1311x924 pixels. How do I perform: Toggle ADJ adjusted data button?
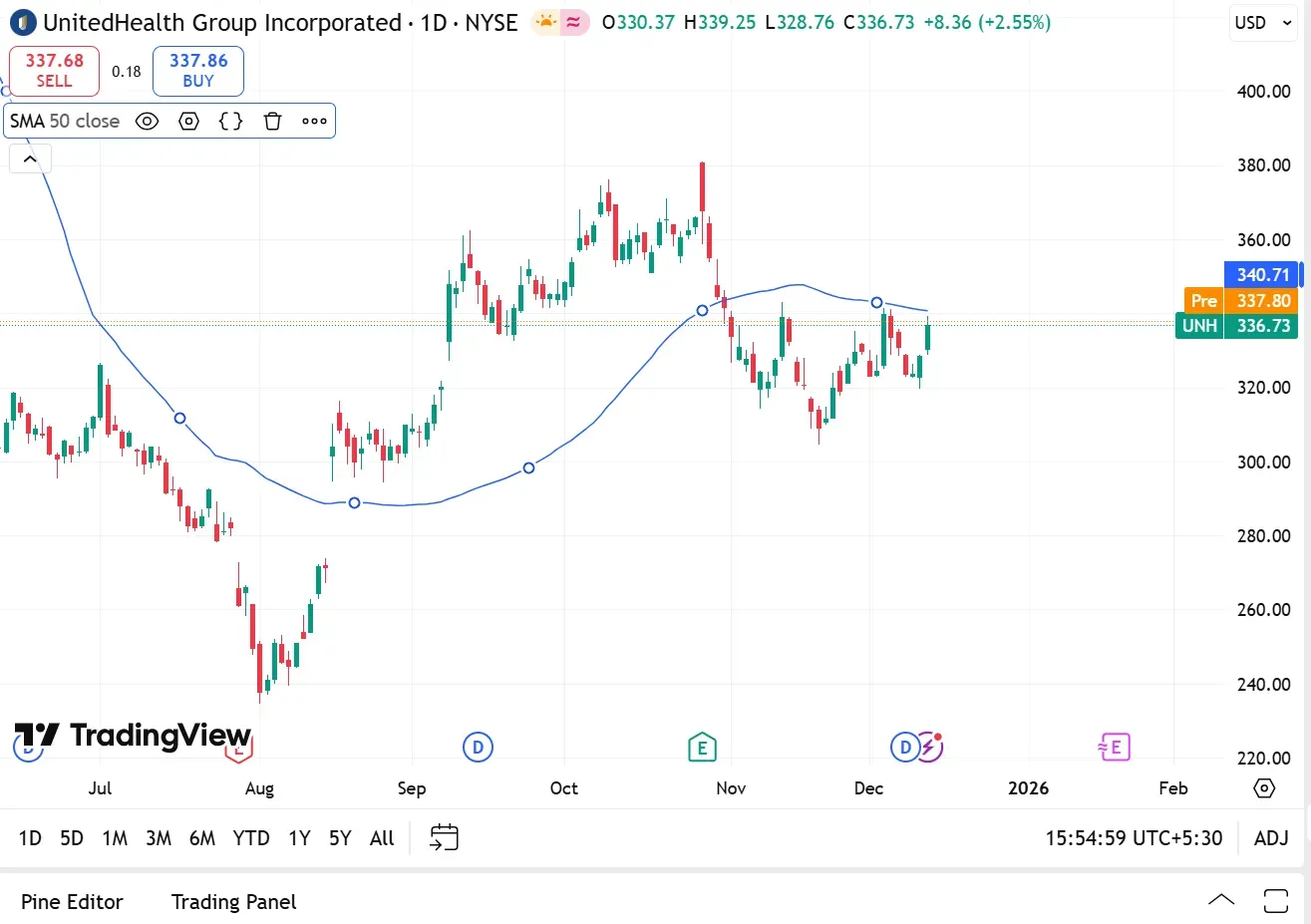coord(1271,838)
